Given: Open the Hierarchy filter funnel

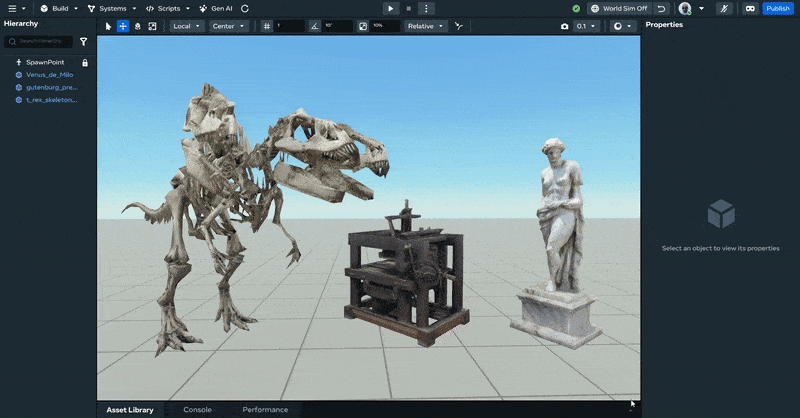Looking at the screenshot, I should (84, 42).
